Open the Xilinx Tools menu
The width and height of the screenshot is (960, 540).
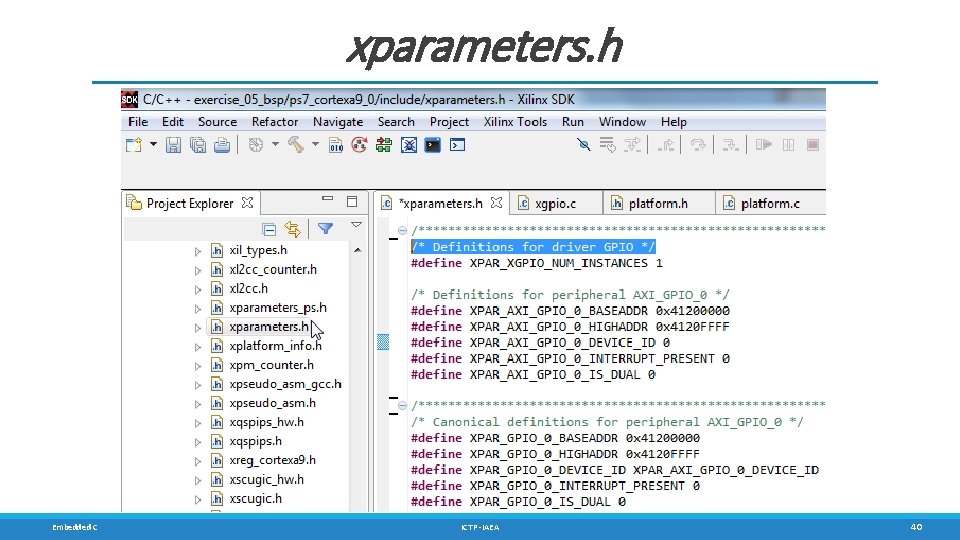[x=515, y=122]
